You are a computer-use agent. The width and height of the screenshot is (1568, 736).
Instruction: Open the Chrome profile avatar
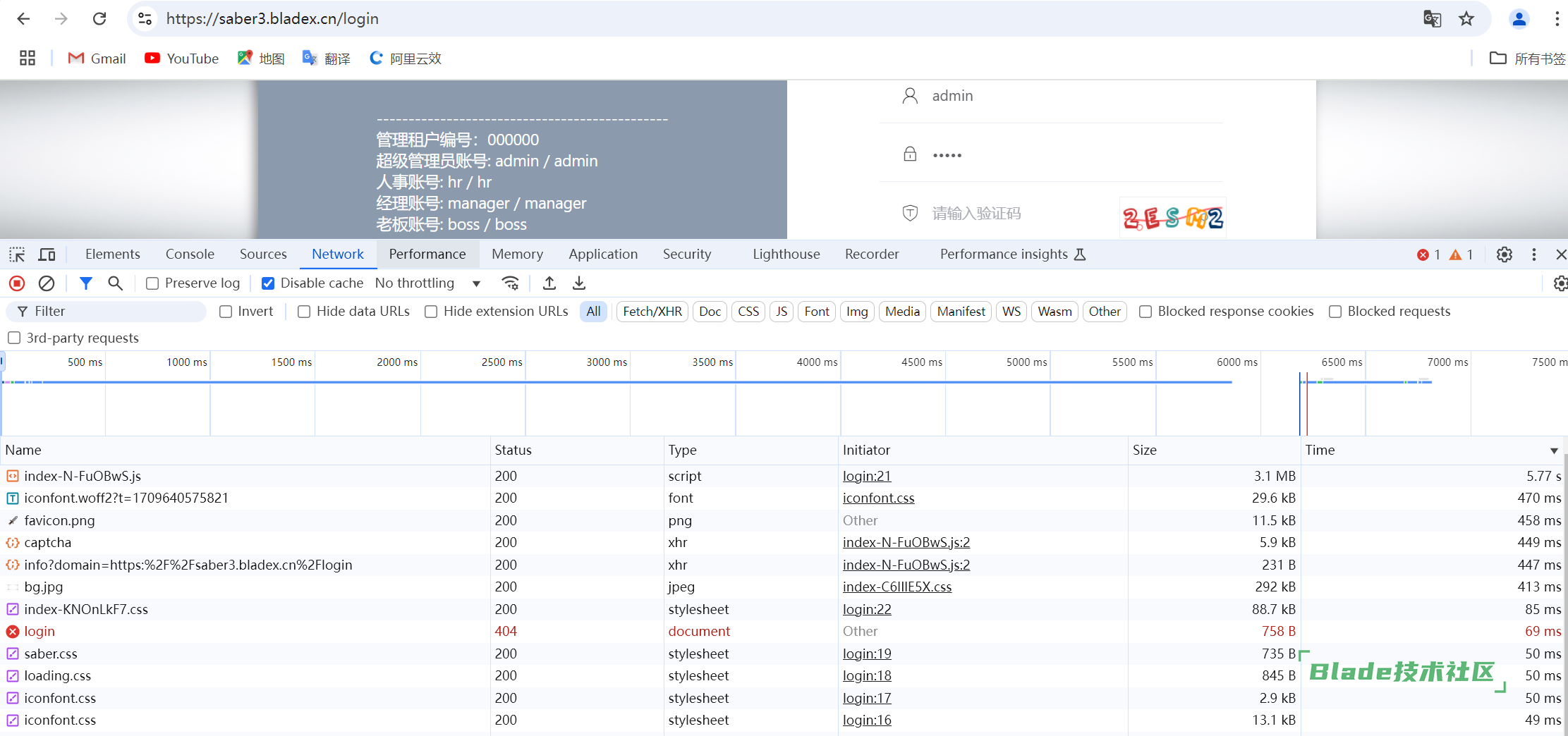coord(1519,19)
